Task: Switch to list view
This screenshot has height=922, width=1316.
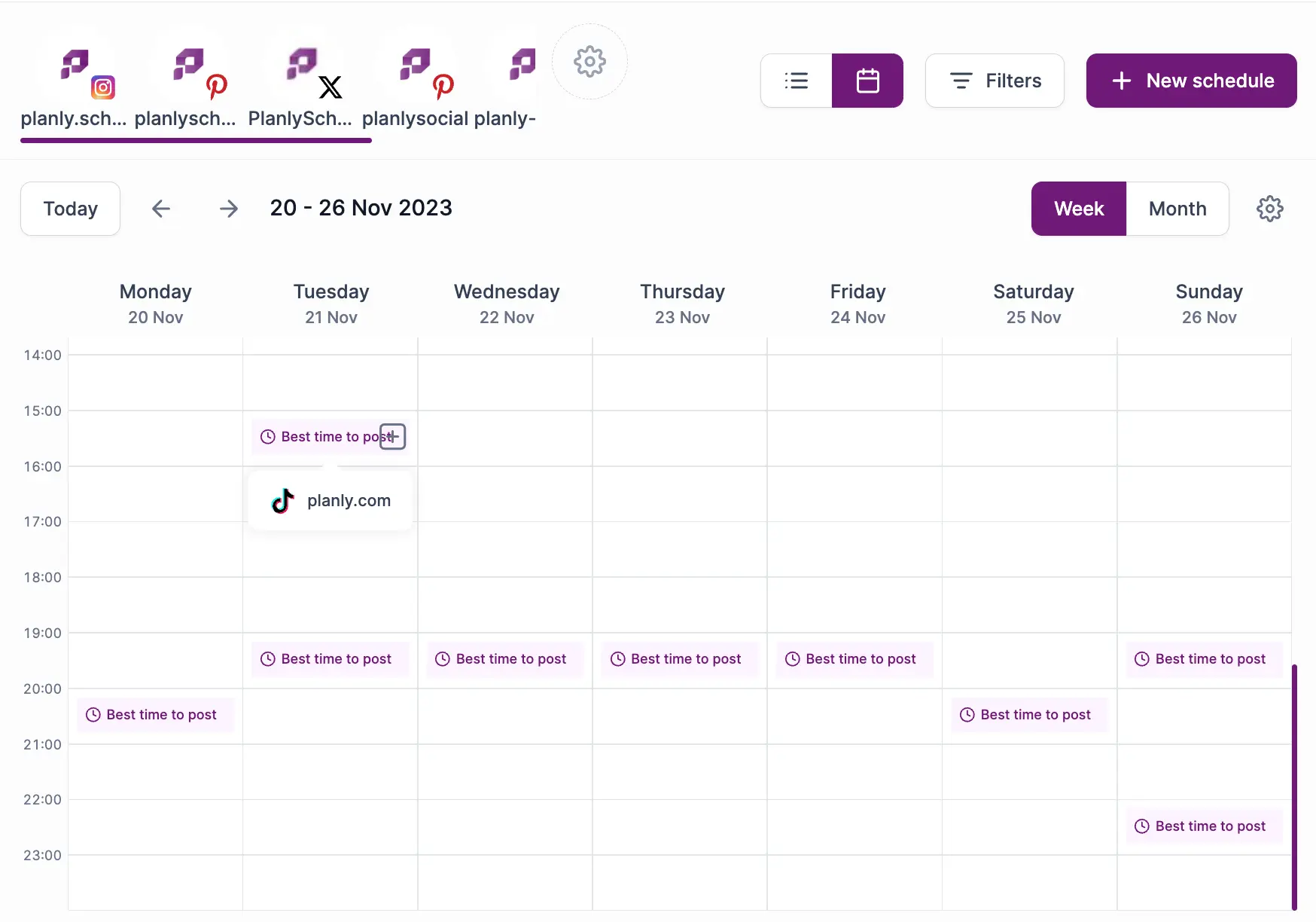Action: coord(797,81)
